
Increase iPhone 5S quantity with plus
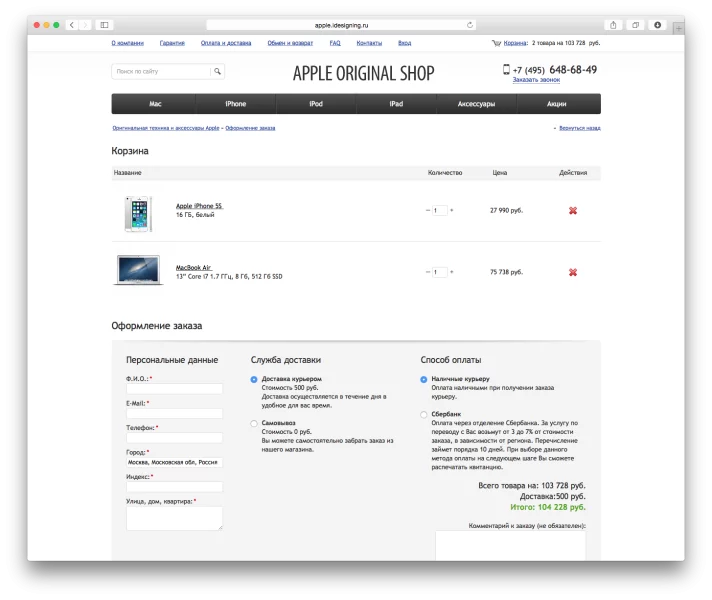pos(451,210)
